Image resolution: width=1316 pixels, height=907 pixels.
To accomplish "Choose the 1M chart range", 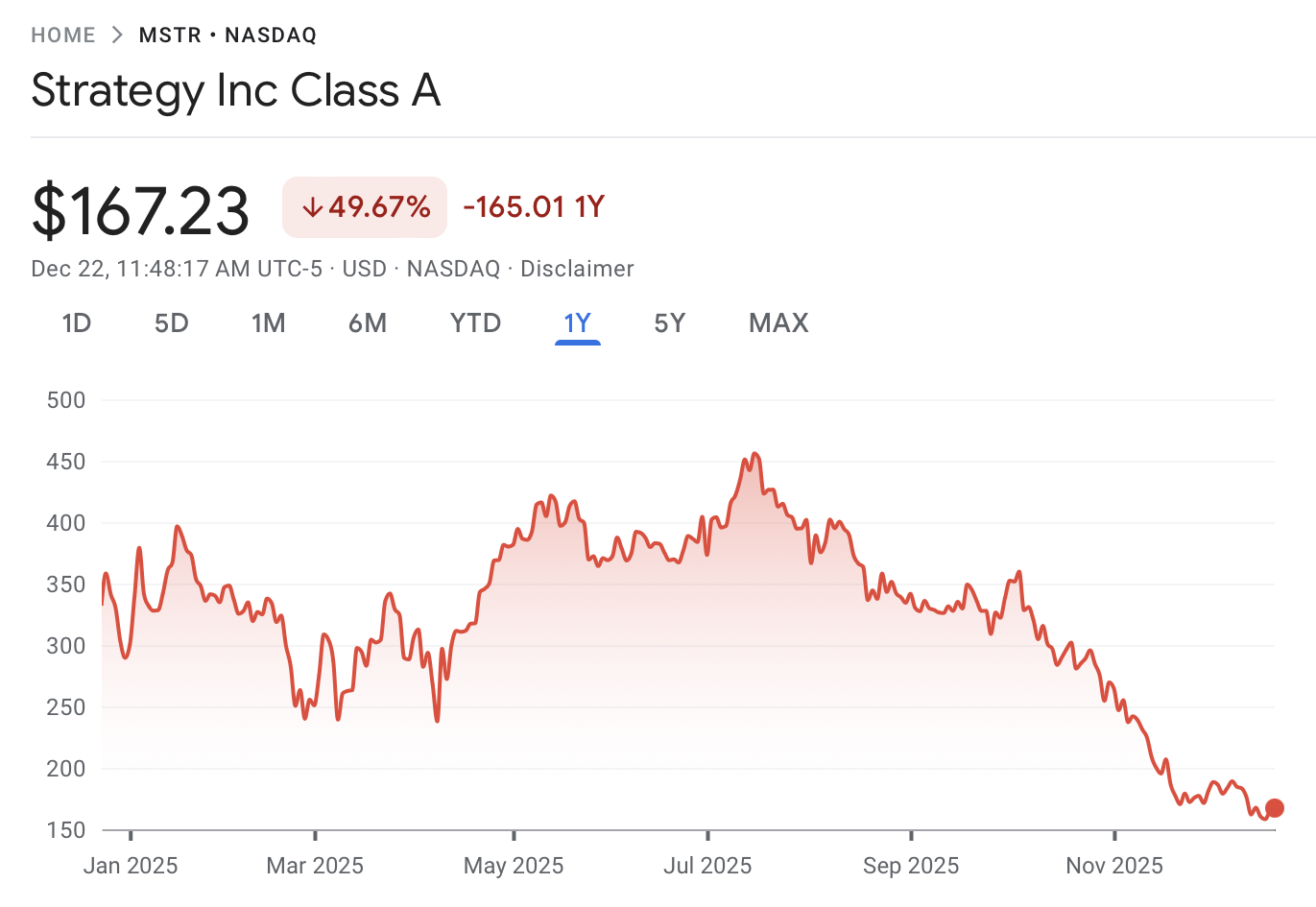I will click(269, 323).
